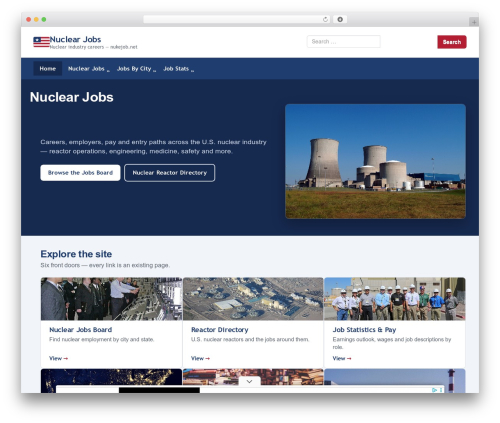This screenshot has width=500, height=423.
Task: Click 'Find nuclear employment by city and state' text
Action: coord(102,339)
